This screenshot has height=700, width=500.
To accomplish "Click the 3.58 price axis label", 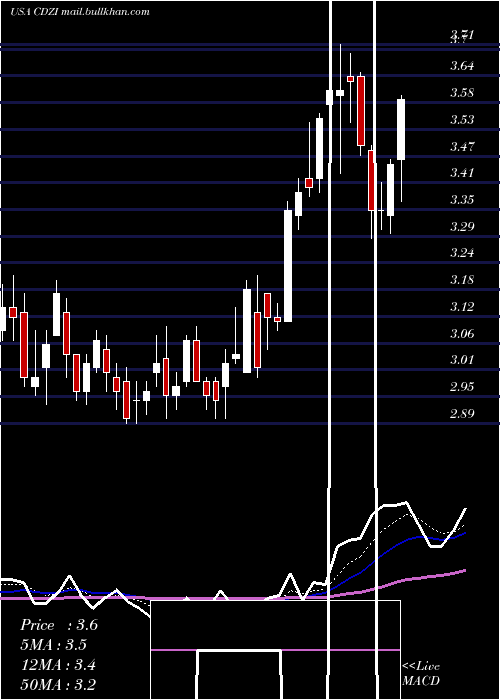I will 462,93.
